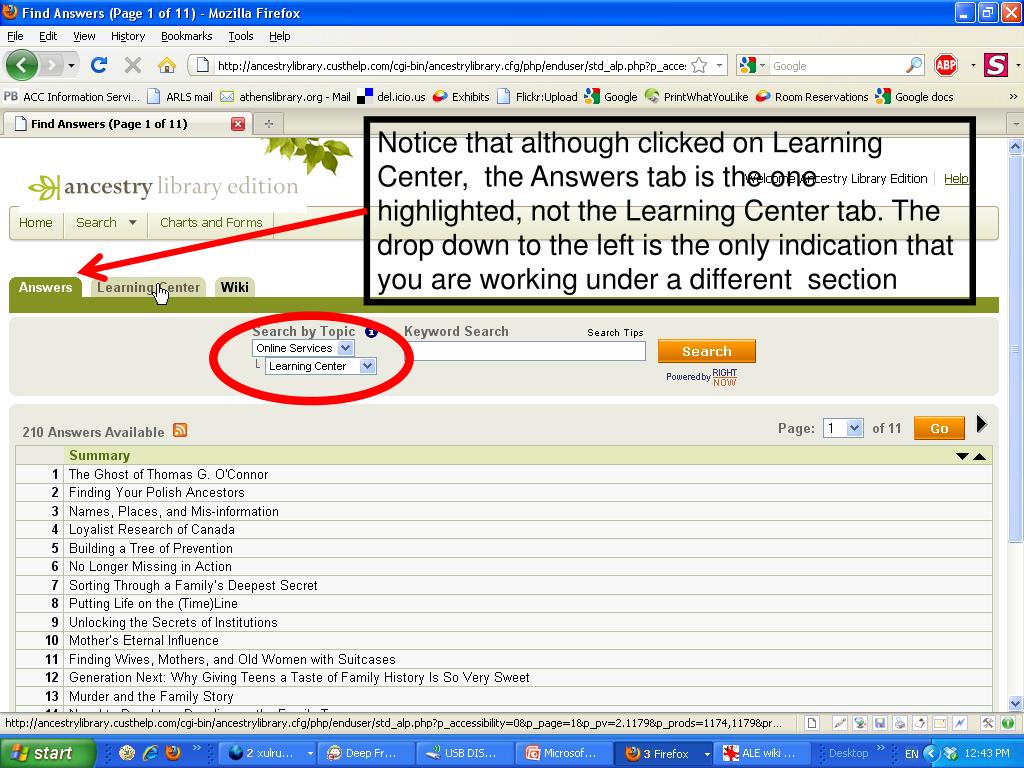The image size is (1024, 768).
Task: Launch Firefox from quick launch bar
Action: point(173,753)
